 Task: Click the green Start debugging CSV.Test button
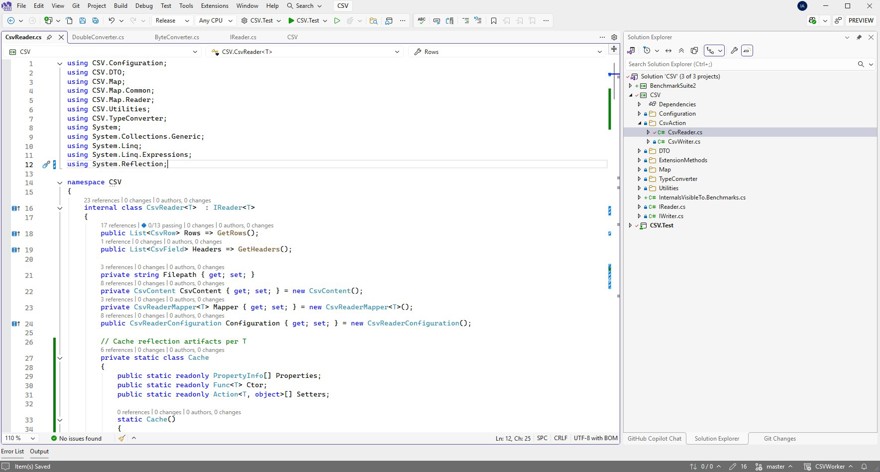click(x=291, y=20)
